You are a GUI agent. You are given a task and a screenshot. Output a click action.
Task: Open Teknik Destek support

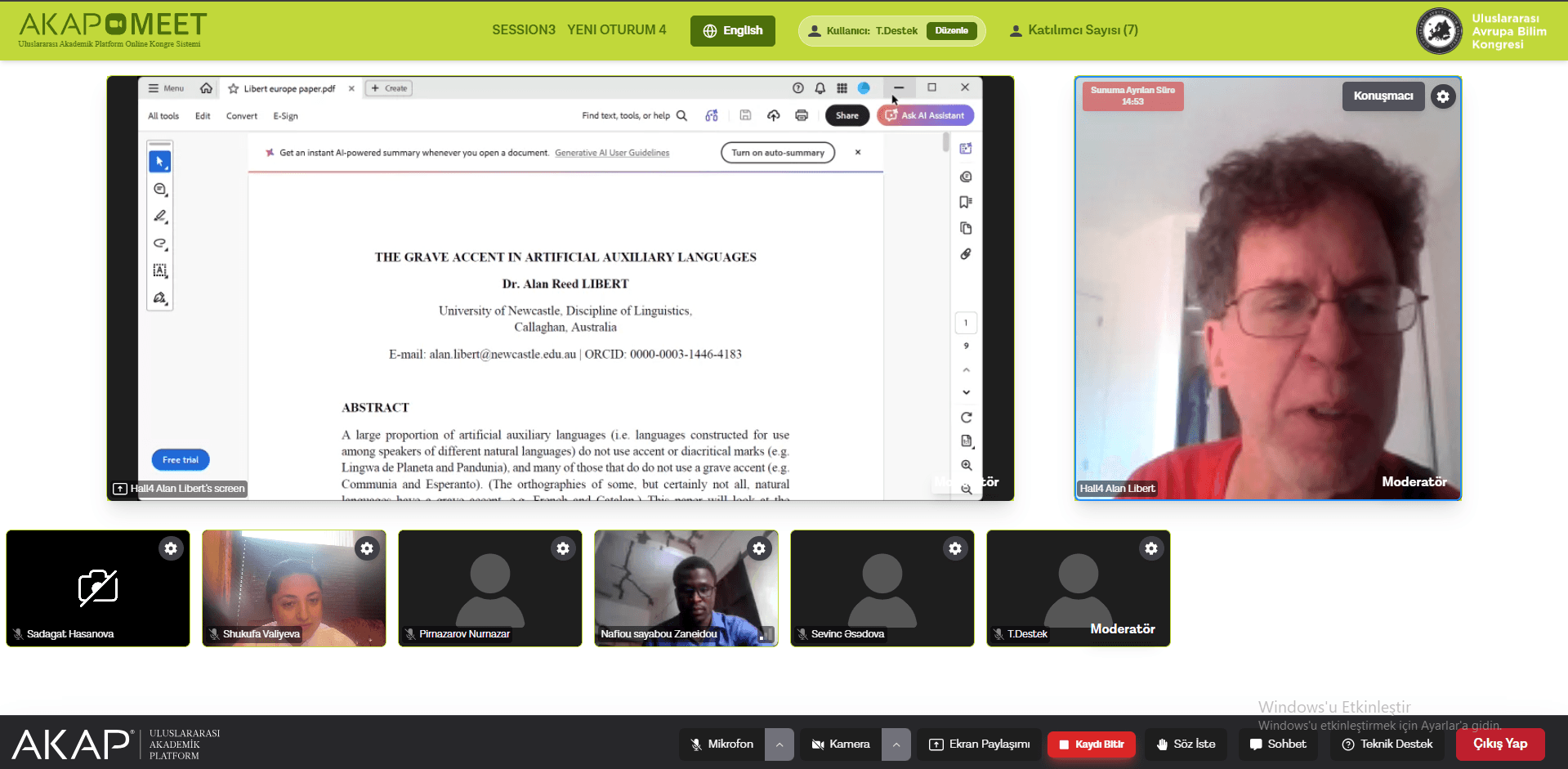pyautogui.click(x=1387, y=744)
